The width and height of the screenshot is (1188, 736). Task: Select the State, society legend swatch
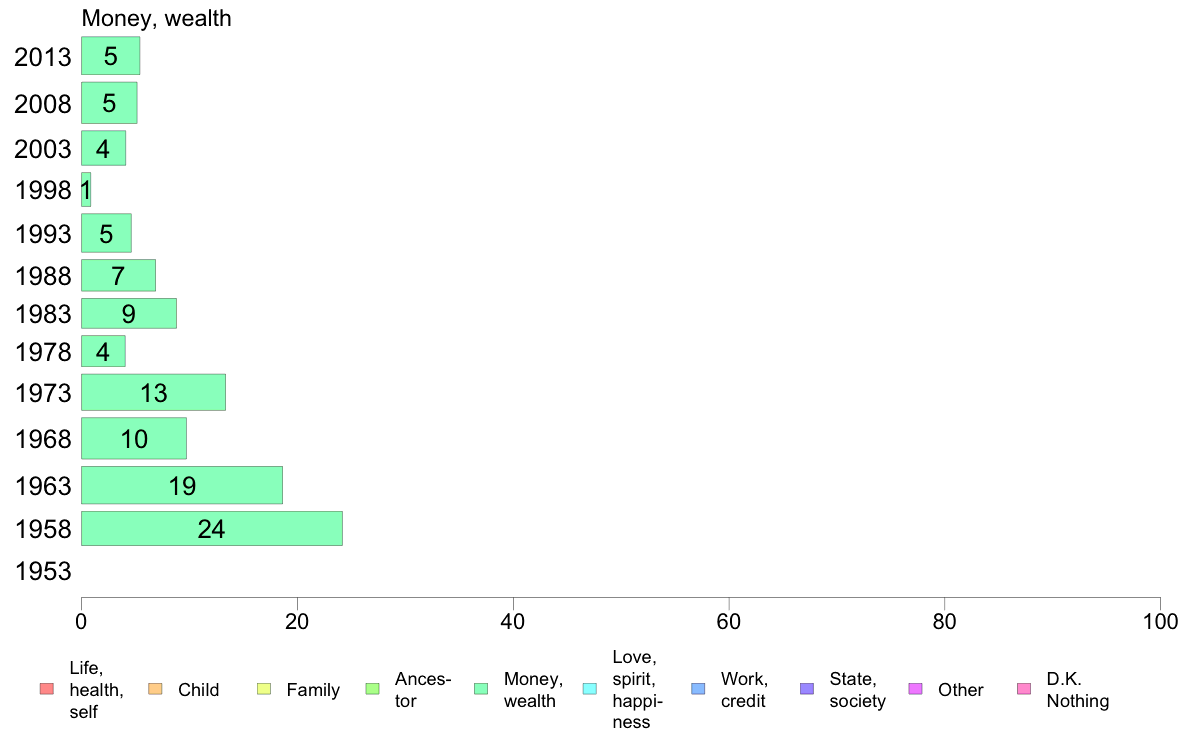[807, 689]
